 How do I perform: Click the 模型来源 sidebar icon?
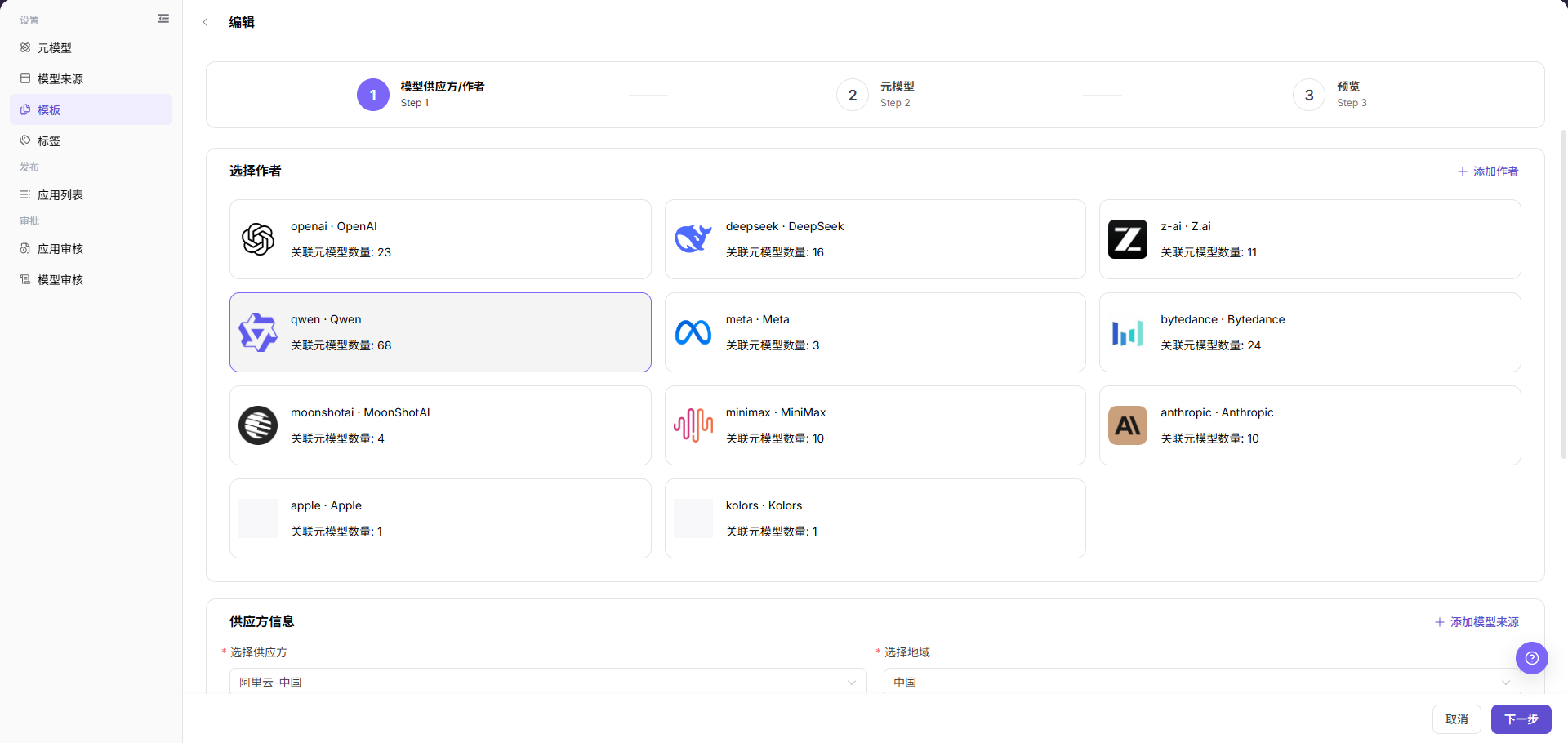coord(25,79)
